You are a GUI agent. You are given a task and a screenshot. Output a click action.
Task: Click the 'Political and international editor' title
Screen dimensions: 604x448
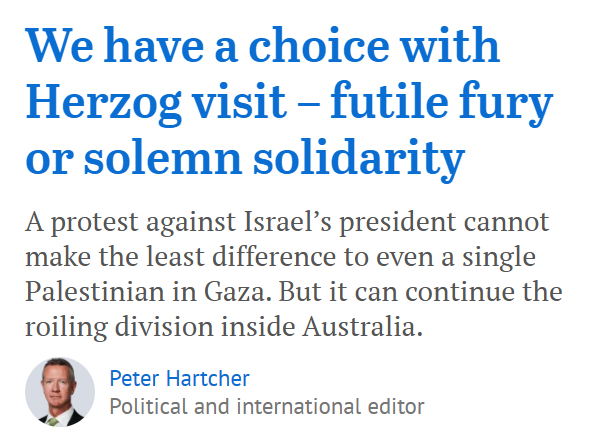click(x=266, y=407)
